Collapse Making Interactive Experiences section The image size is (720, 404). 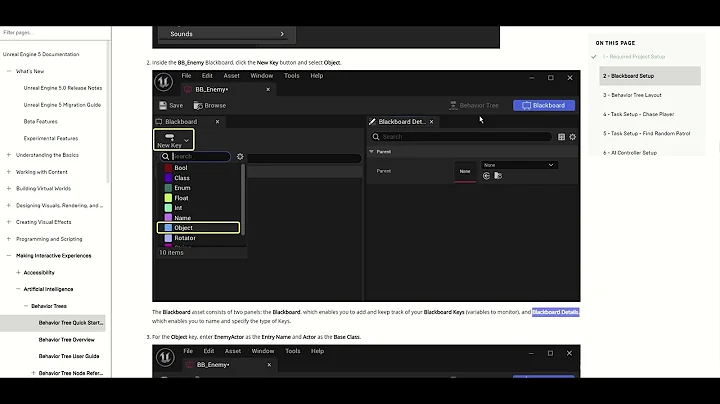coord(9,256)
